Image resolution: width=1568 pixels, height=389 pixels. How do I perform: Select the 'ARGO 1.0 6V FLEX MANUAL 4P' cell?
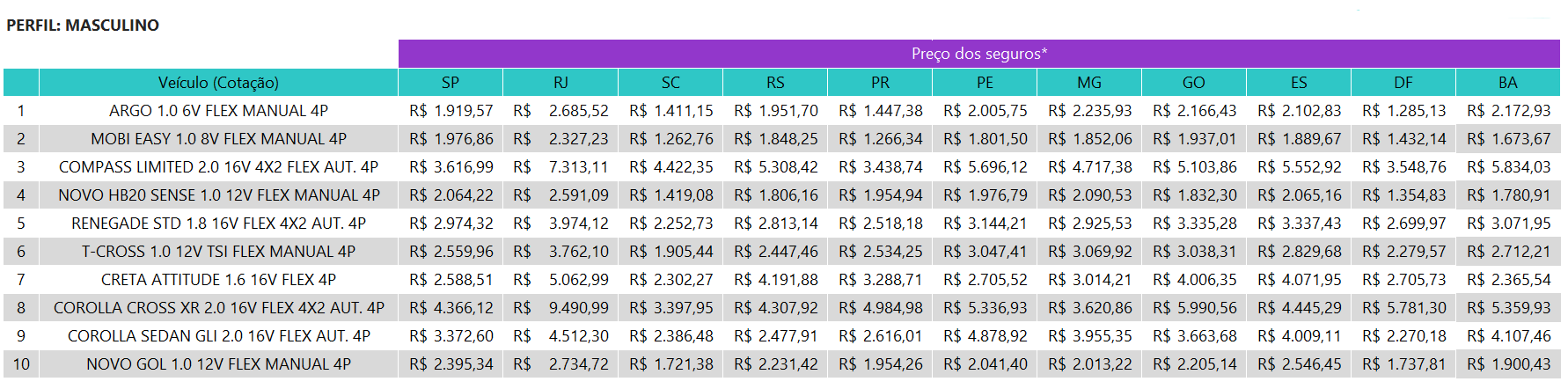pos(218,111)
